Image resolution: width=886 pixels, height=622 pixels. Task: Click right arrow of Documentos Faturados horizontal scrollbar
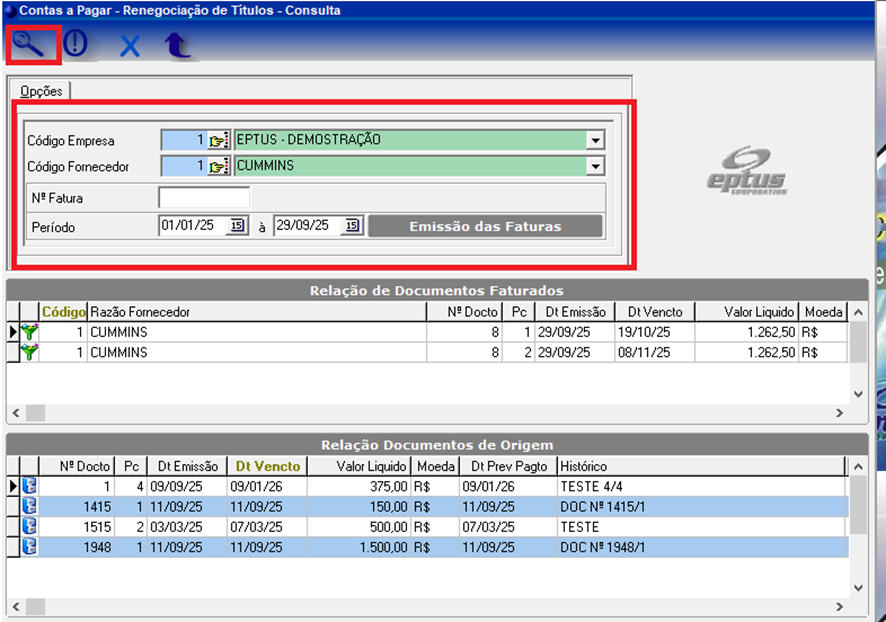point(840,412)
